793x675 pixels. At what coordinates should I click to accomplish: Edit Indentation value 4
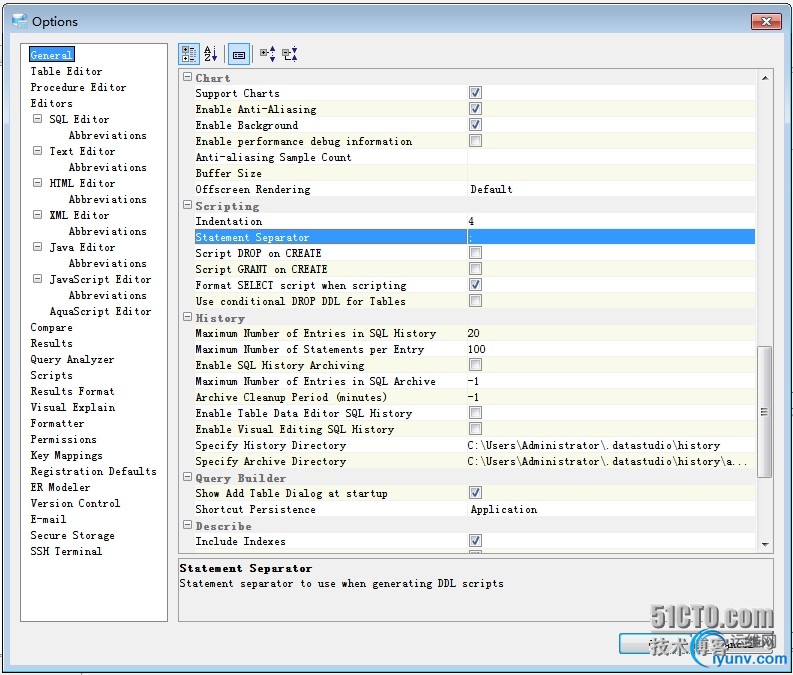[x=611, y=221]
